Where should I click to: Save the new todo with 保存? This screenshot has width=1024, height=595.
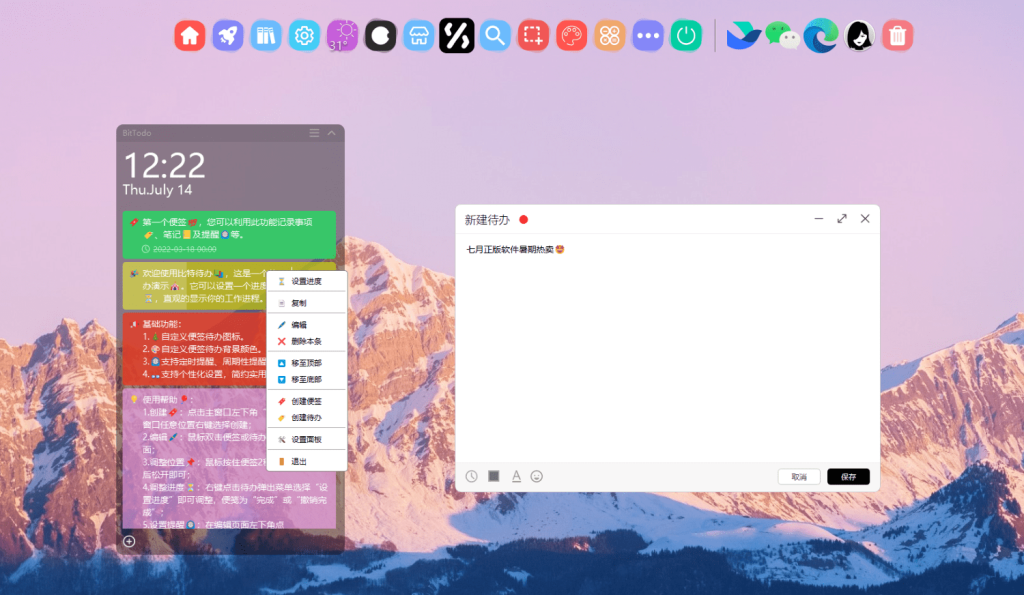tap(847, 476)
